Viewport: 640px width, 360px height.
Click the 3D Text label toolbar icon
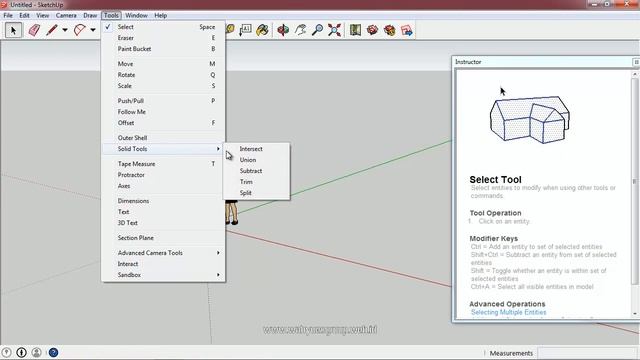click(x=245, y=30)
